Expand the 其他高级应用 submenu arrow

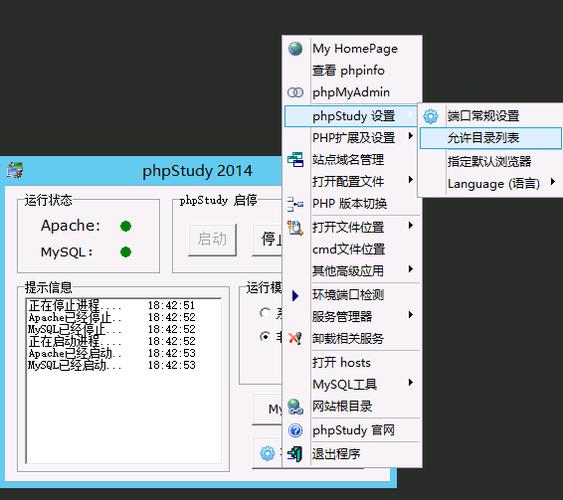pyautogui.click(x=410, y=269)
